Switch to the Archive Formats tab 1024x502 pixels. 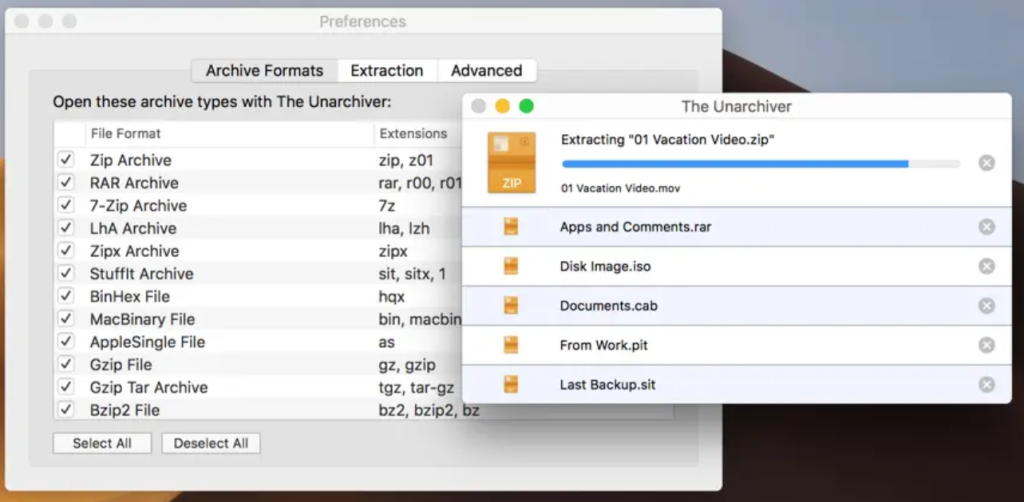point(264,71)
